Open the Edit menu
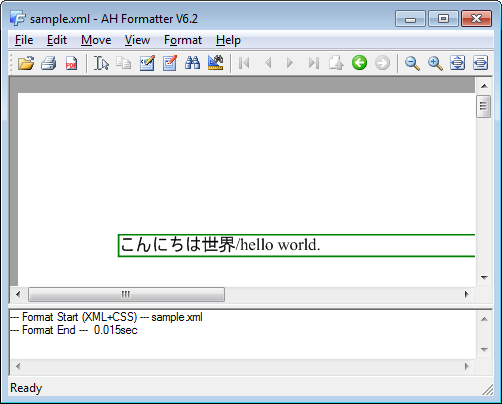502x404 pixels. click(57, 40)
